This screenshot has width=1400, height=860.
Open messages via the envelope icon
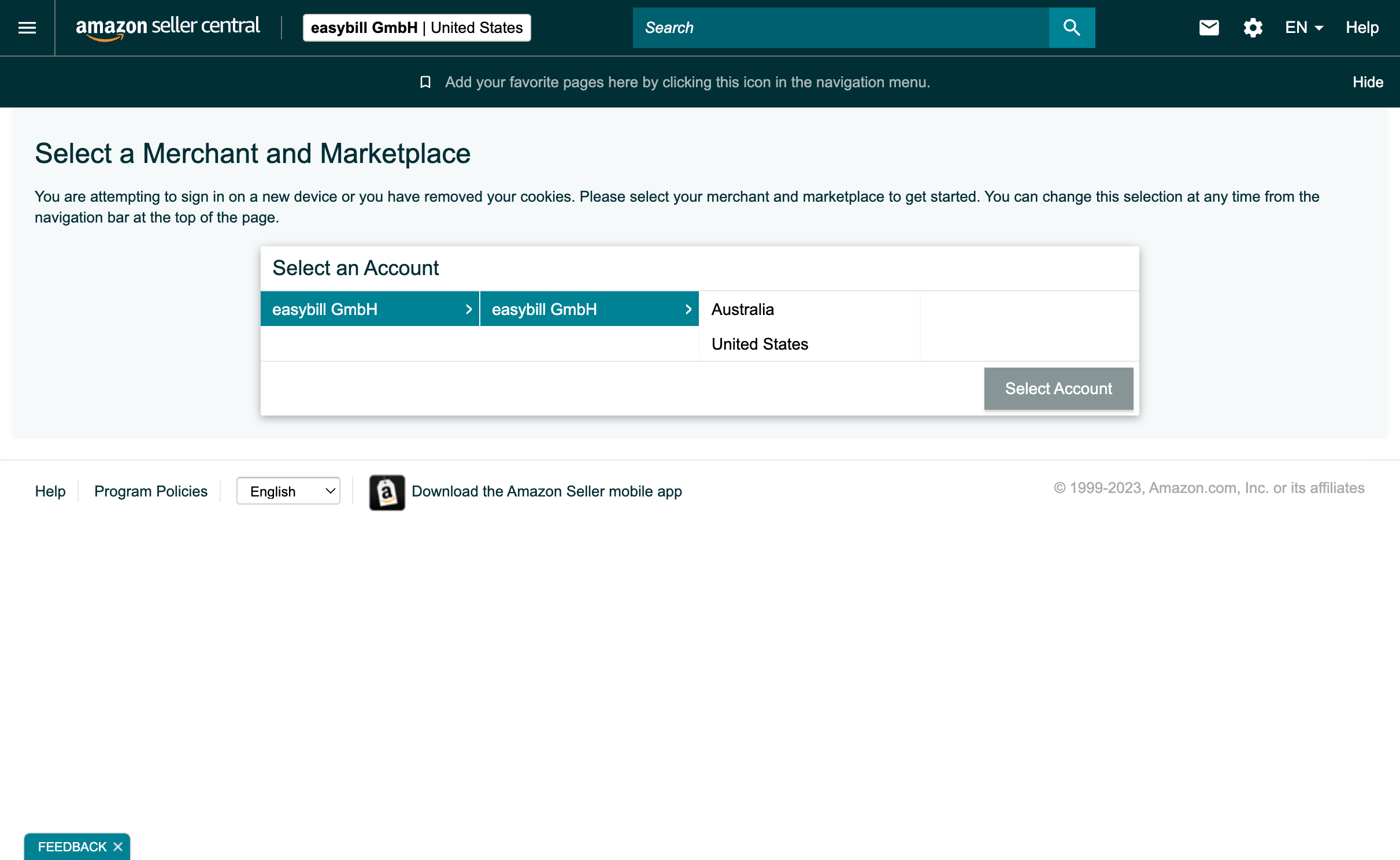[x=1209, y=28]
